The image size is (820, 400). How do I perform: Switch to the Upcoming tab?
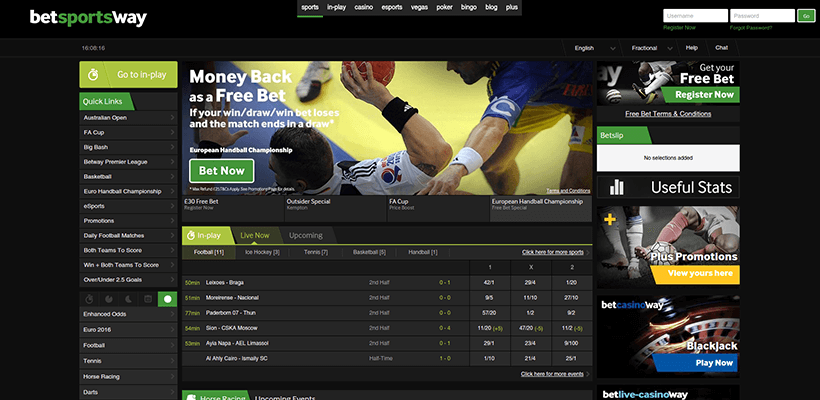coord(305,235)
